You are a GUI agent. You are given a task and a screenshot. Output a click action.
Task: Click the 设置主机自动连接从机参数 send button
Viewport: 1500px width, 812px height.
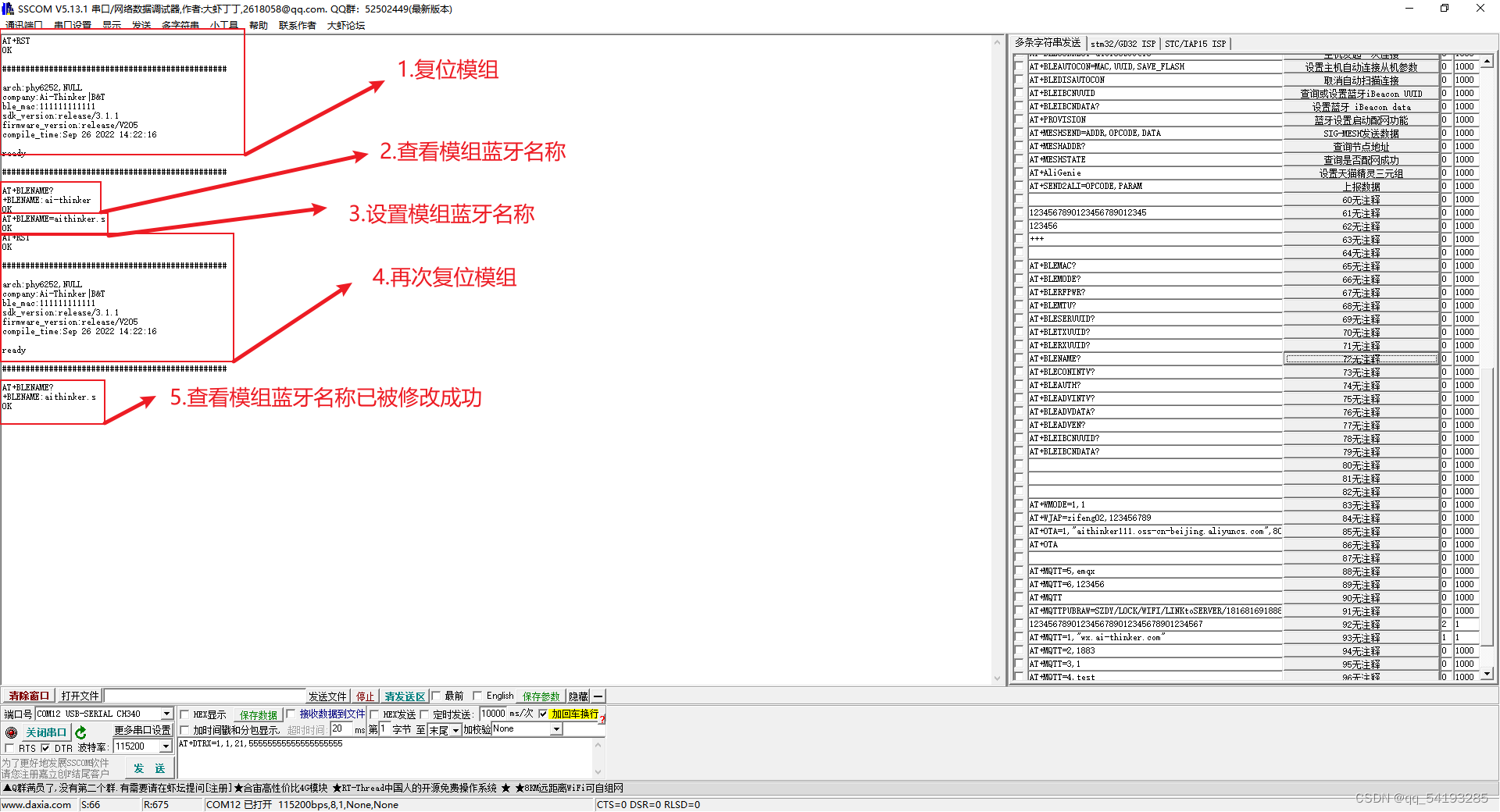click(x=1361, y=67)
